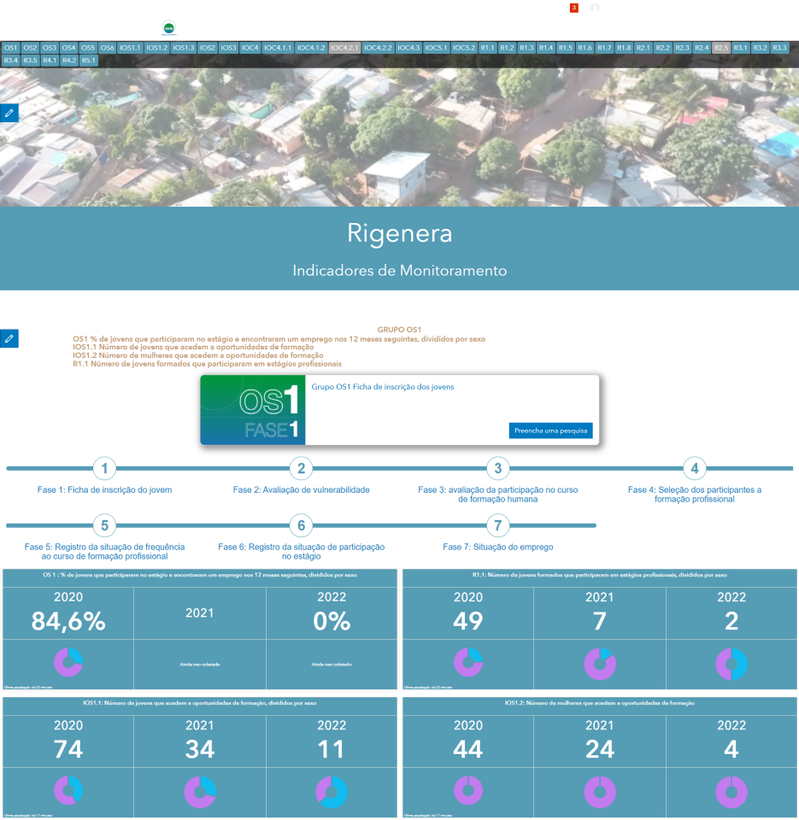Open the R2.5 tab

[721, 48]
